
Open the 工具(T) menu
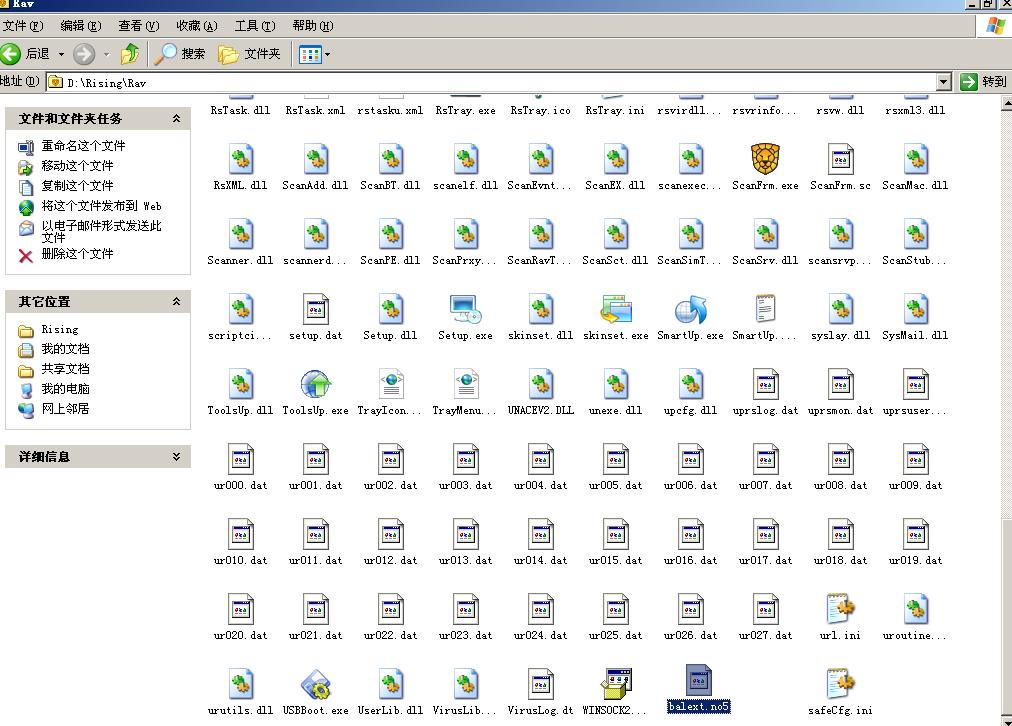pyautogui.click(x=254, y=26)
